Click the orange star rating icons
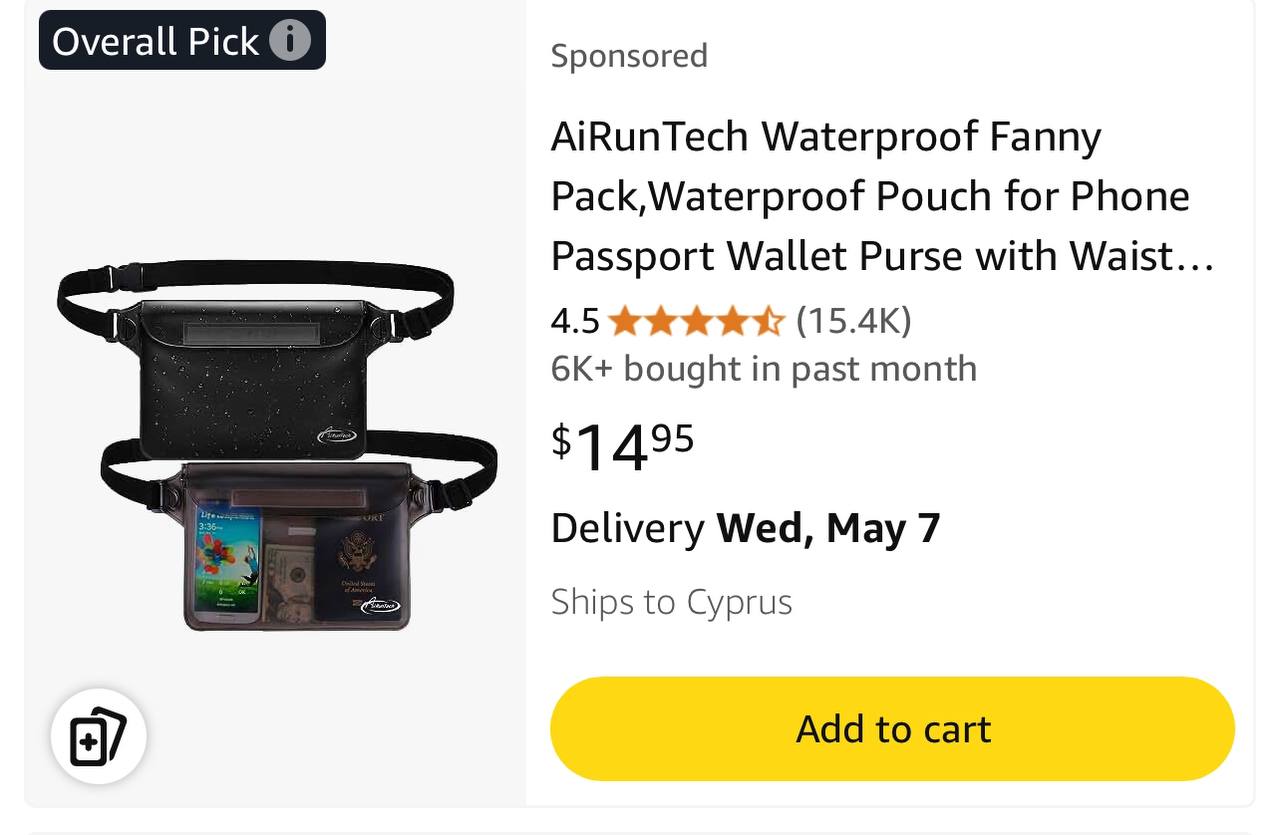Viewport: 1280px width, 835px height. pos(697,321)
